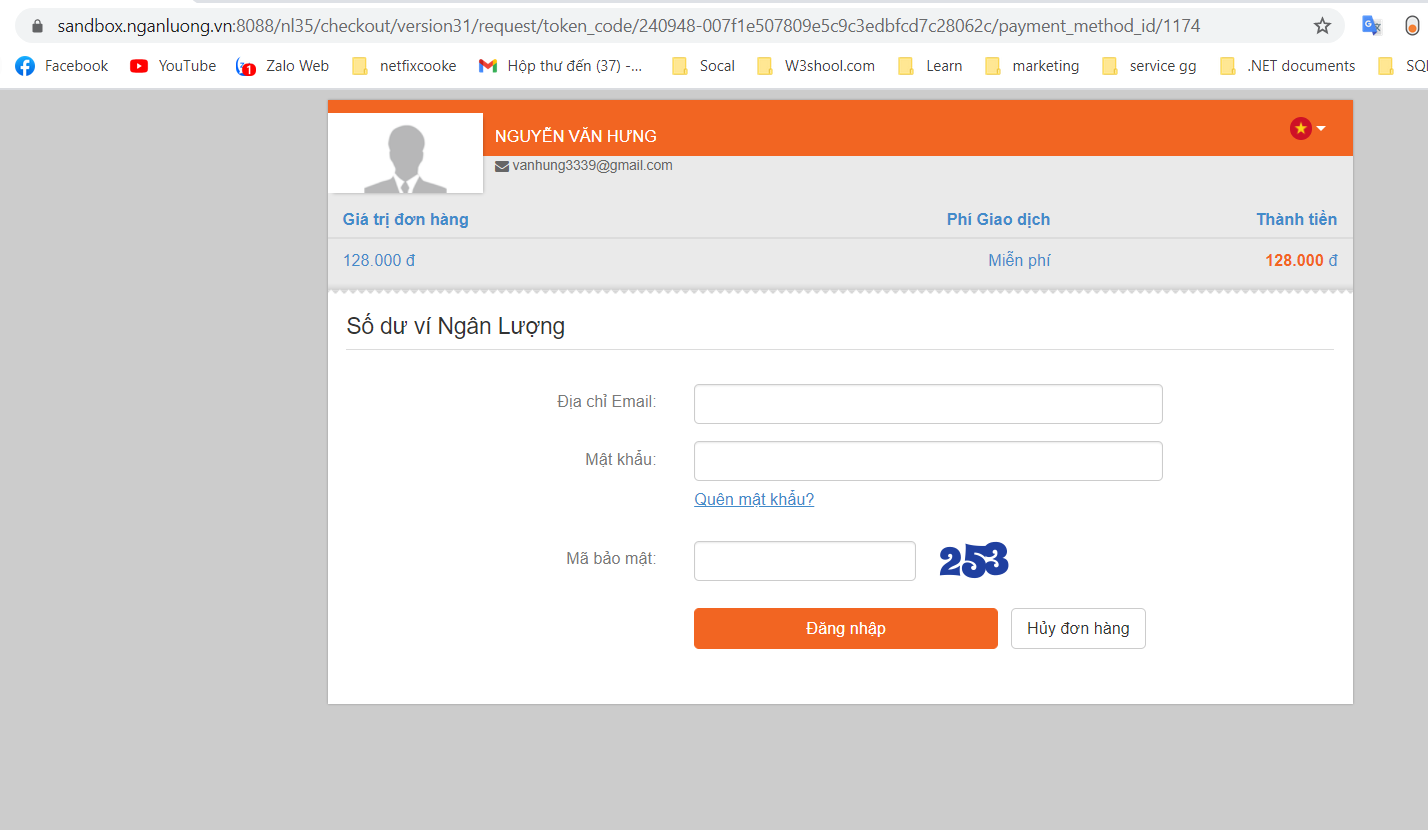1428x830 pixels.
Task: Open the Facebook bookmark
Action: [62, 66]
